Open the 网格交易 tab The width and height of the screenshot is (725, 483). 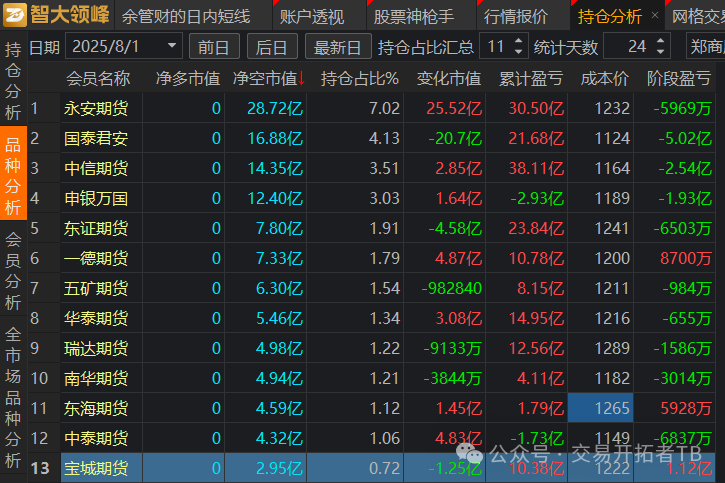click(698, 17)
